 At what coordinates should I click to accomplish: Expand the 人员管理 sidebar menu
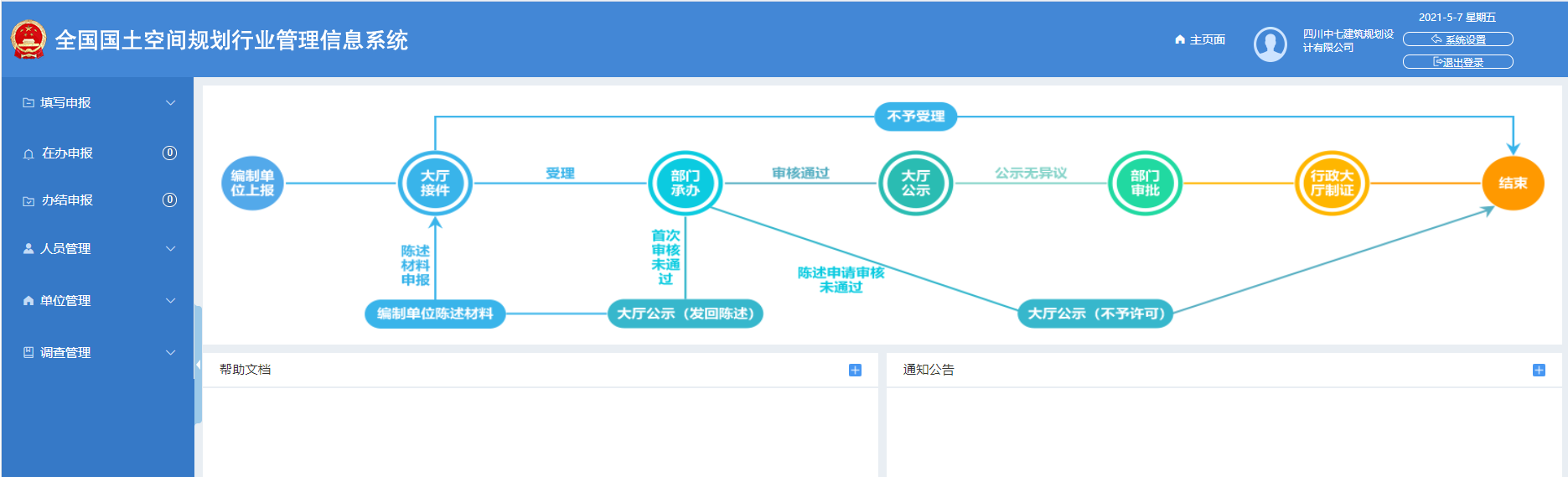[98, 249]
